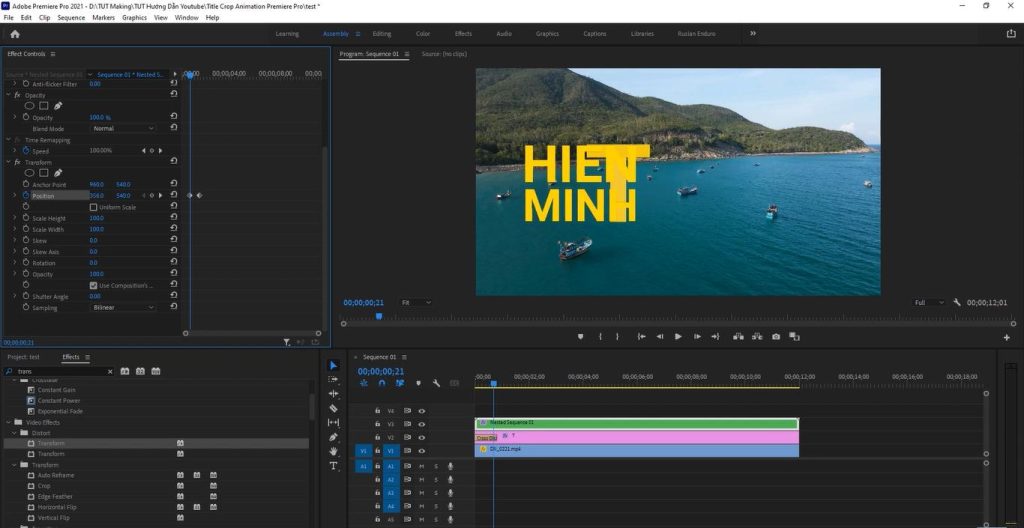Click voice-over record mic on A1

point(450,466)
